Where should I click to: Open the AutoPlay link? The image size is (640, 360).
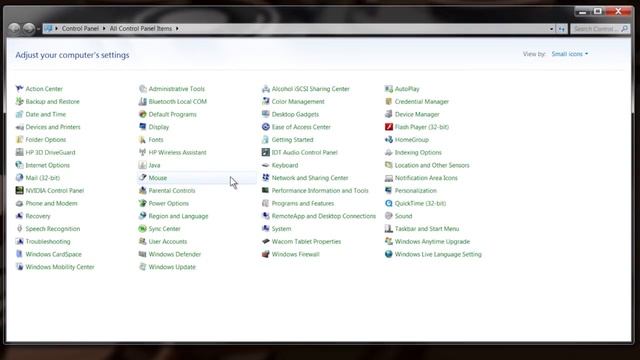[x=407, y=89]
